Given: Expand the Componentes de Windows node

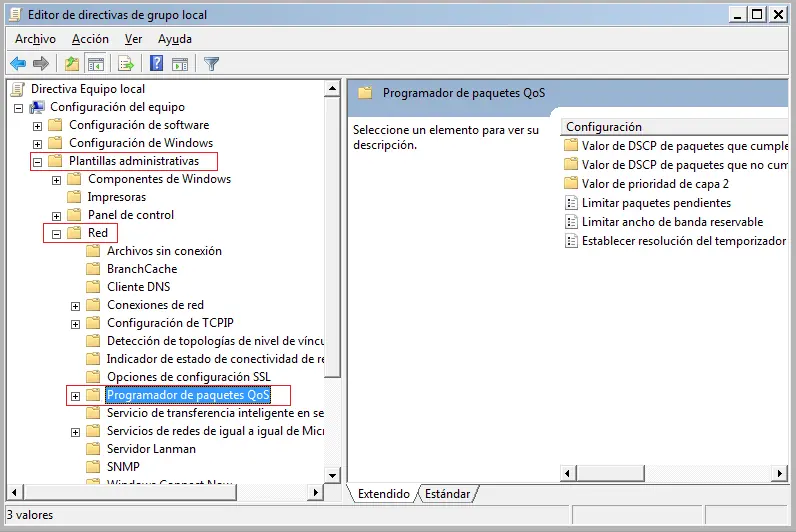Looking at the screenshot, I should click(x=56, y=180).
